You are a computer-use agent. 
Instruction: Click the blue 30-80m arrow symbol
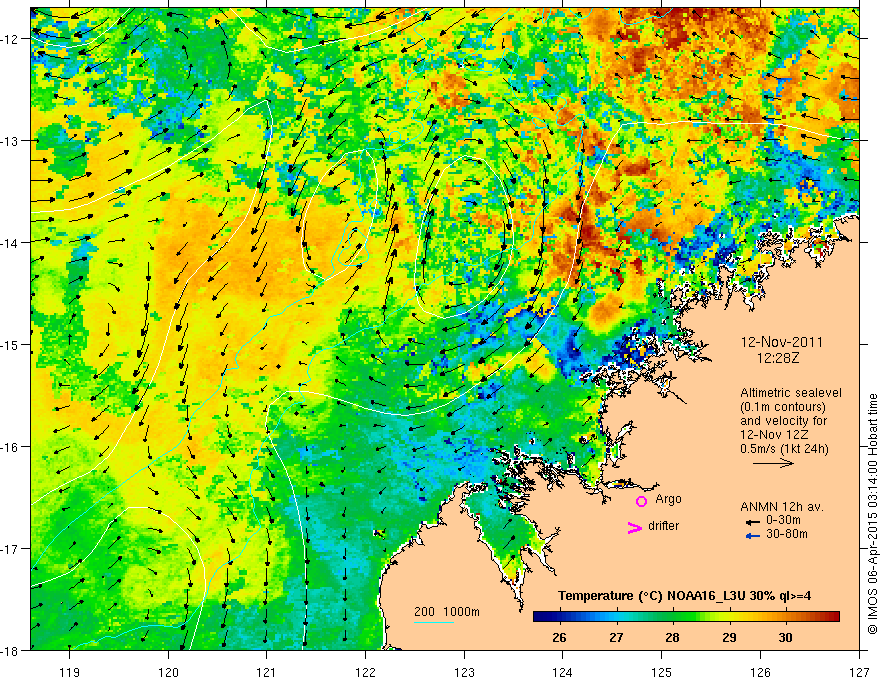click(x=752, y=536)
